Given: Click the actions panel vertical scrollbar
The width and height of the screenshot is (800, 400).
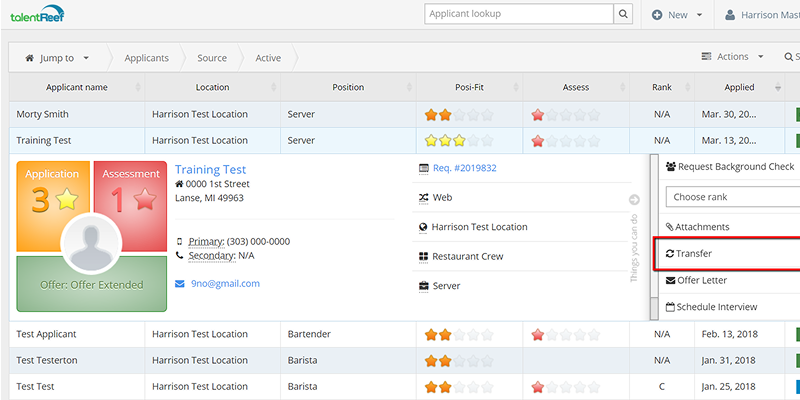Looking at the screenshot, I should coord(654,237).
